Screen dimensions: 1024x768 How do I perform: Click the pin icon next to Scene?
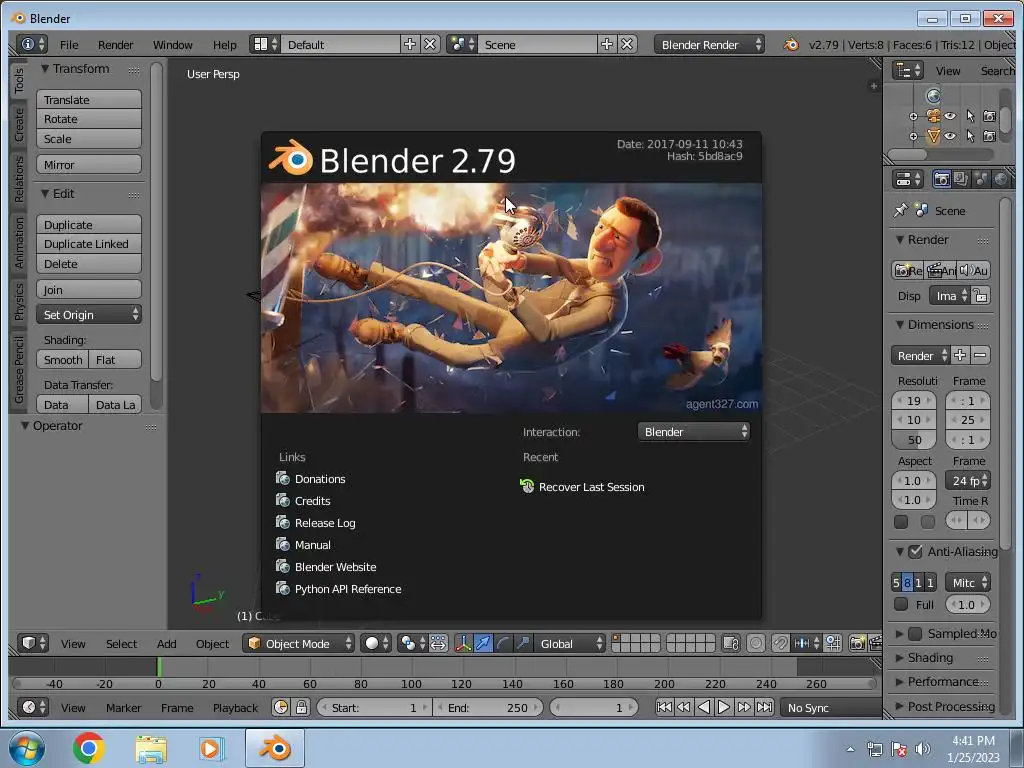point(901,210)
